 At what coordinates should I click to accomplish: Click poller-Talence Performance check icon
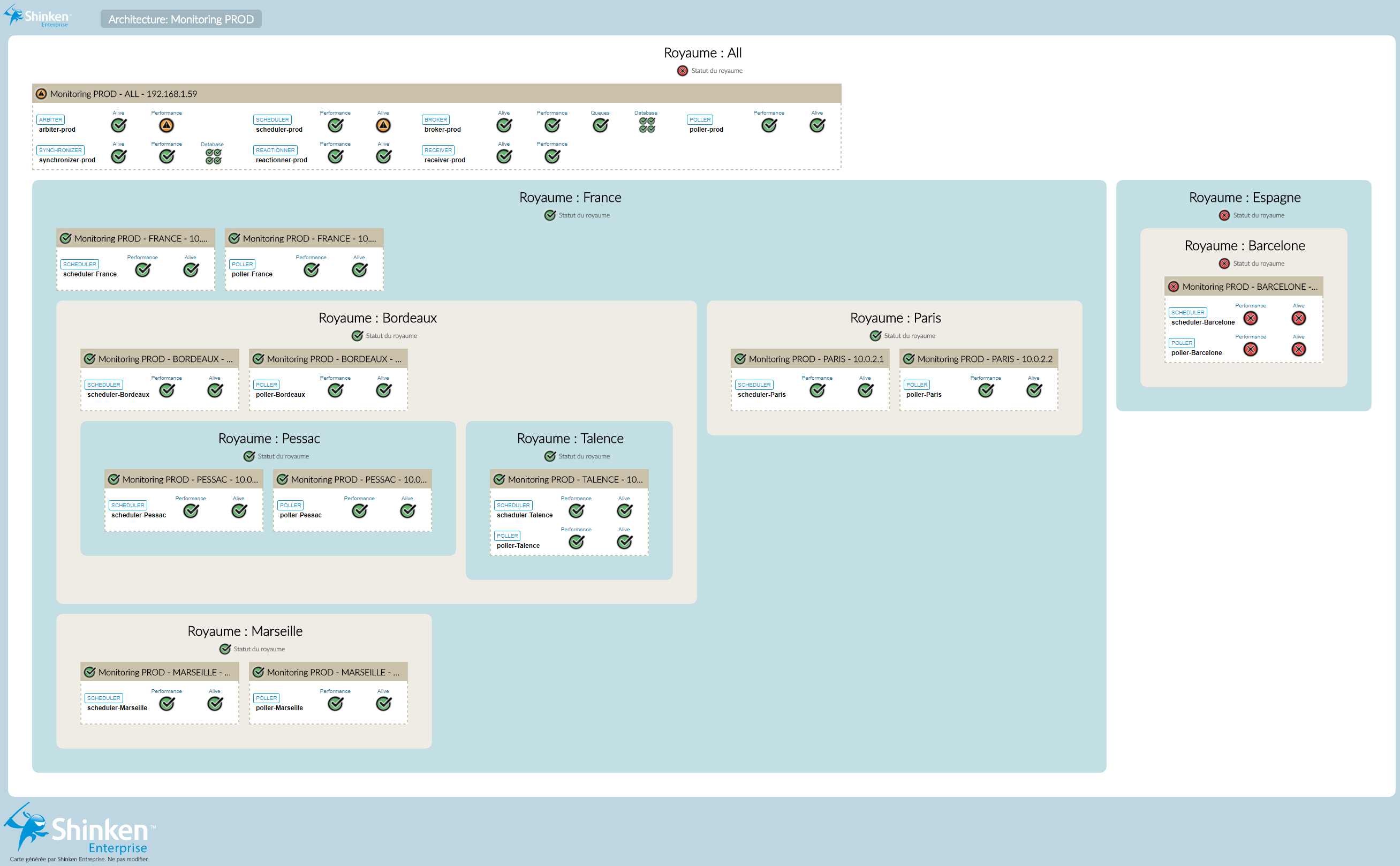pyautogui.click(x=577, y=541)
